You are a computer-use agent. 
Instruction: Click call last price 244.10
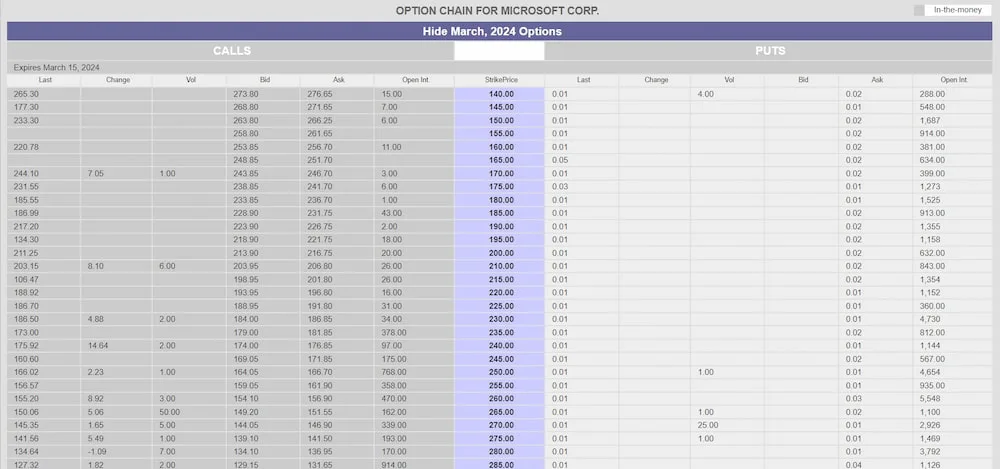26,174
